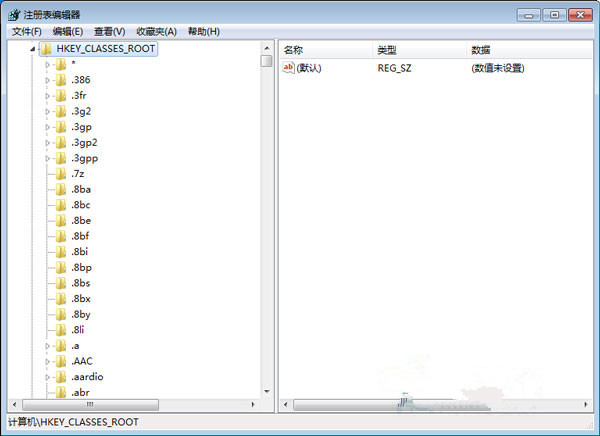Image resolution: width=600 pixels, height=436 pixels.
Task: Select the (默认) value entry
Action: (309, 68)
